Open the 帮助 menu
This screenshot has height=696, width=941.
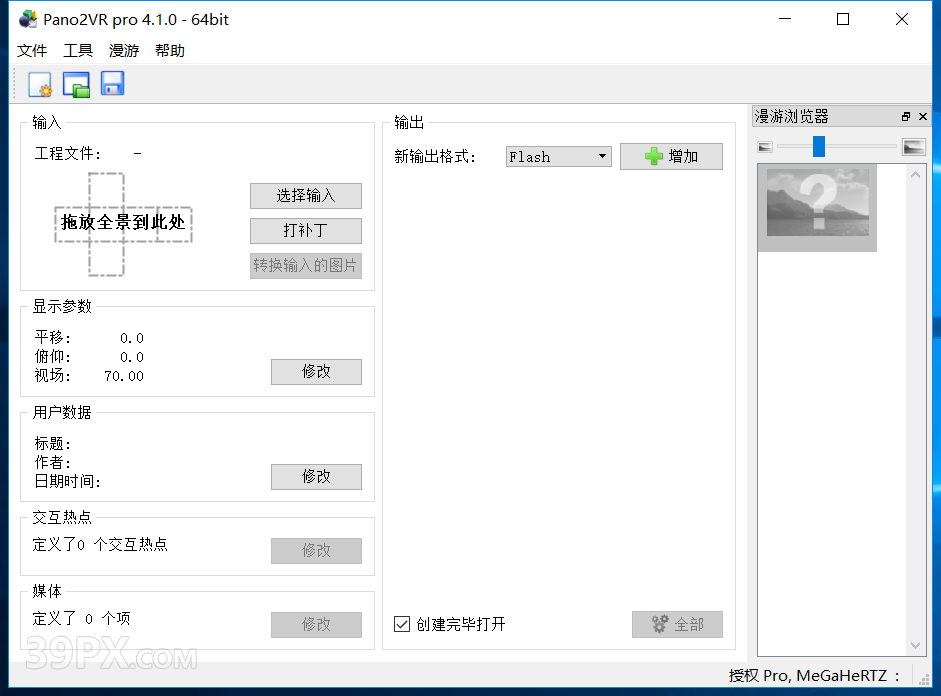click(x=170, y=51)
